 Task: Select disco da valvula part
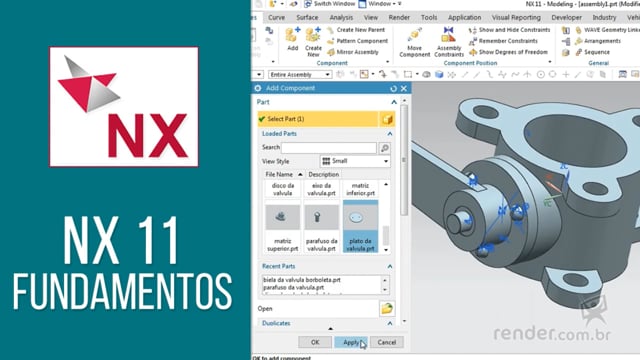[x=282, y=189]
